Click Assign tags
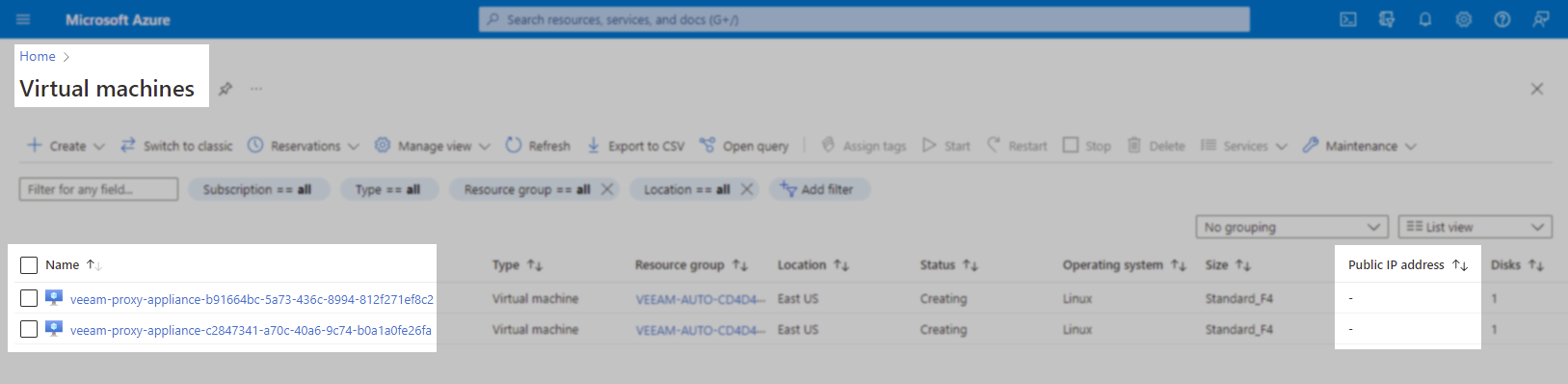The height and width of the screenshot is (384, 1568). (x=864, y=146)
